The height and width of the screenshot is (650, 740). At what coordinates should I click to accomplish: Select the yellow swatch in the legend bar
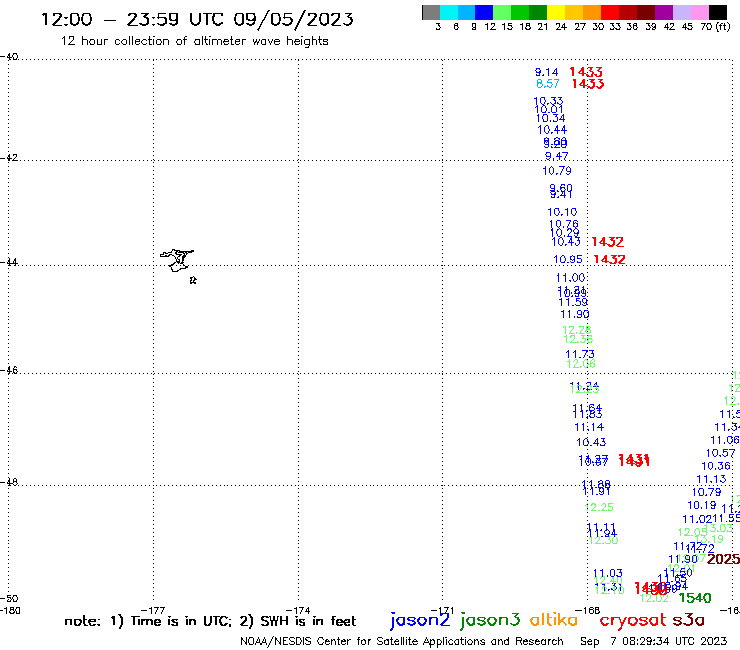[556, 12]
